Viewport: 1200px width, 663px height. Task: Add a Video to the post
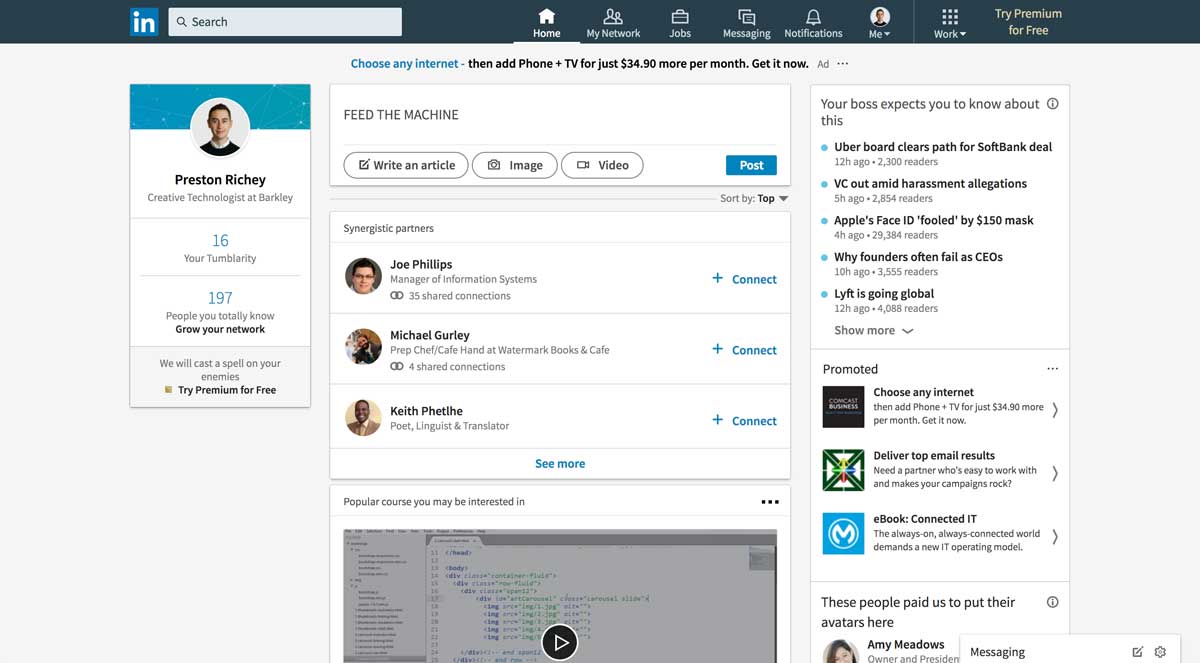pos(602,165)
